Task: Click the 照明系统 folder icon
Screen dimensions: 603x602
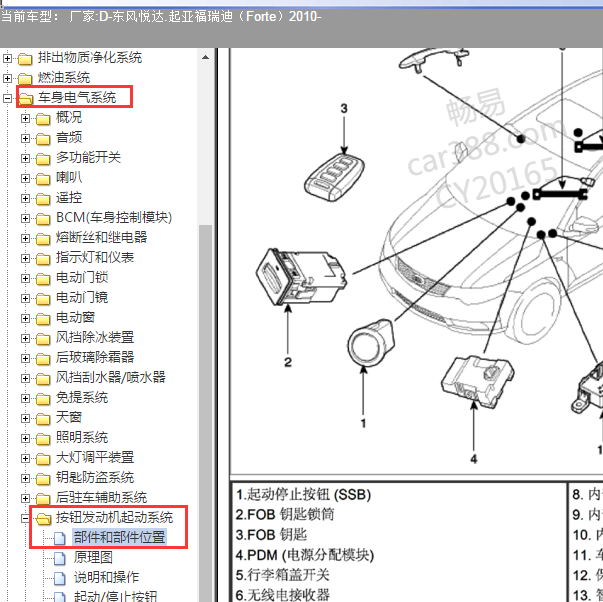Action: tap(43, 439)
